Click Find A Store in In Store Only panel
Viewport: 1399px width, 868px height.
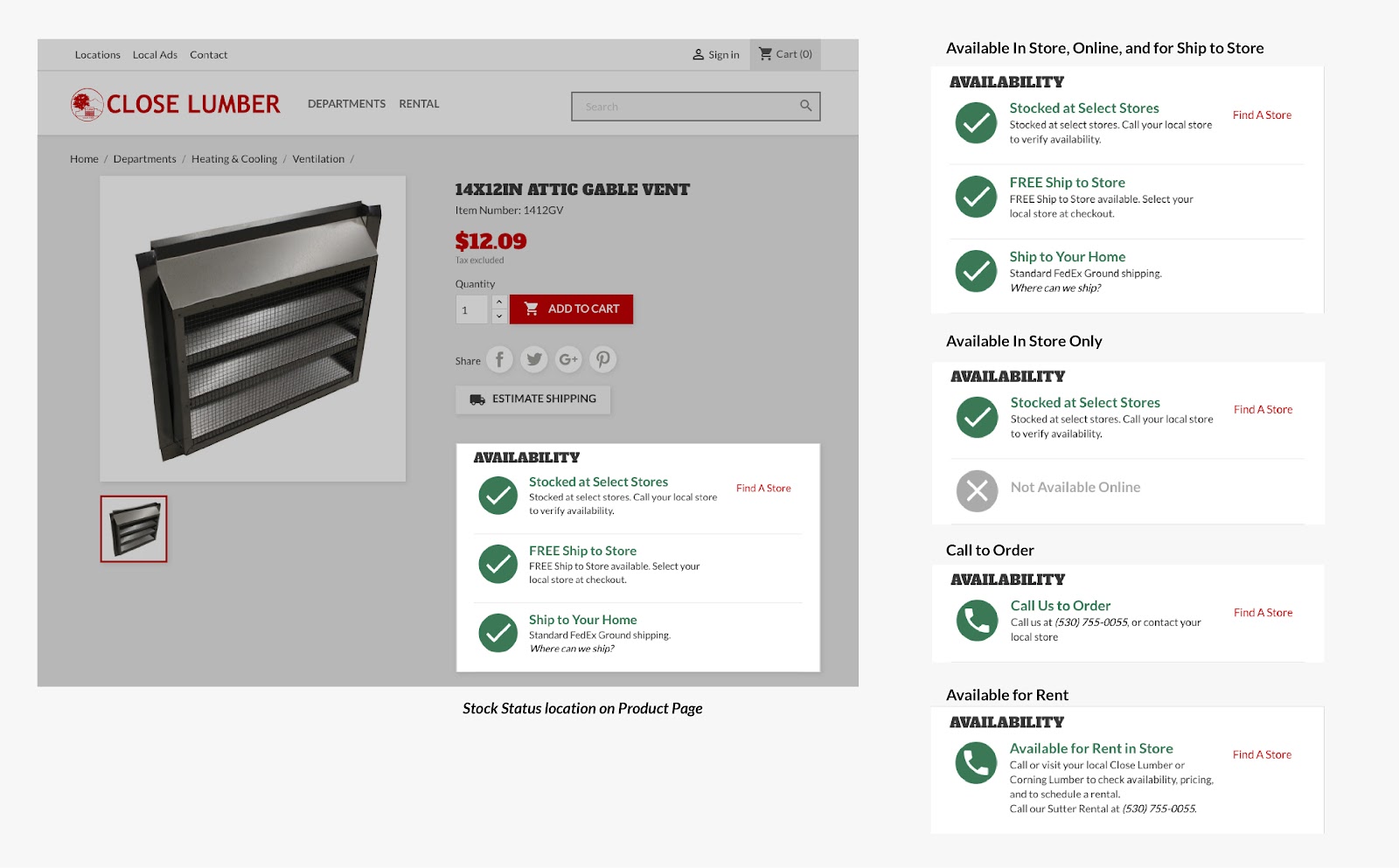(x=1263, y=410)
